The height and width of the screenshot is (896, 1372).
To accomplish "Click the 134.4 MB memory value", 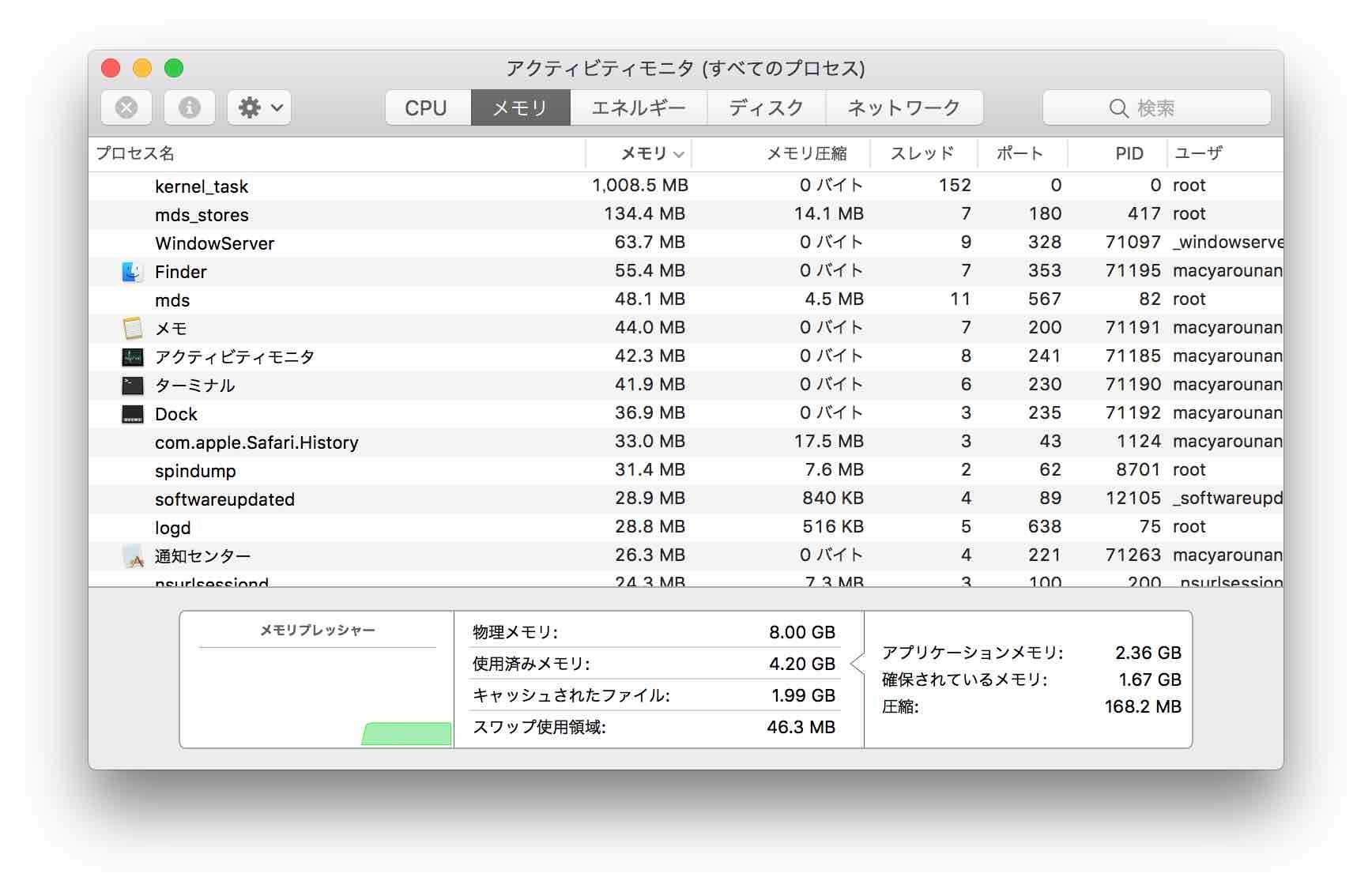I will pyautogui.click(x=645, y=213).
